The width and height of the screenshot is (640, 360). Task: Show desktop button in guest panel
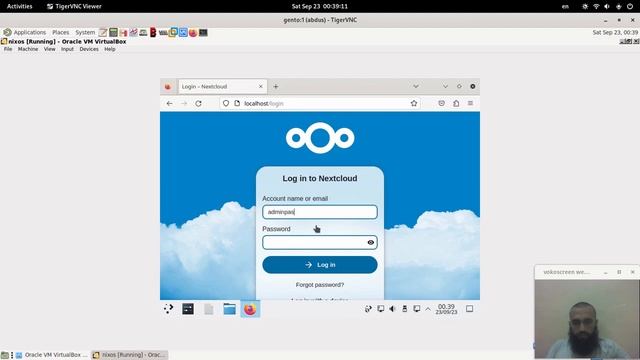[469, 309]
